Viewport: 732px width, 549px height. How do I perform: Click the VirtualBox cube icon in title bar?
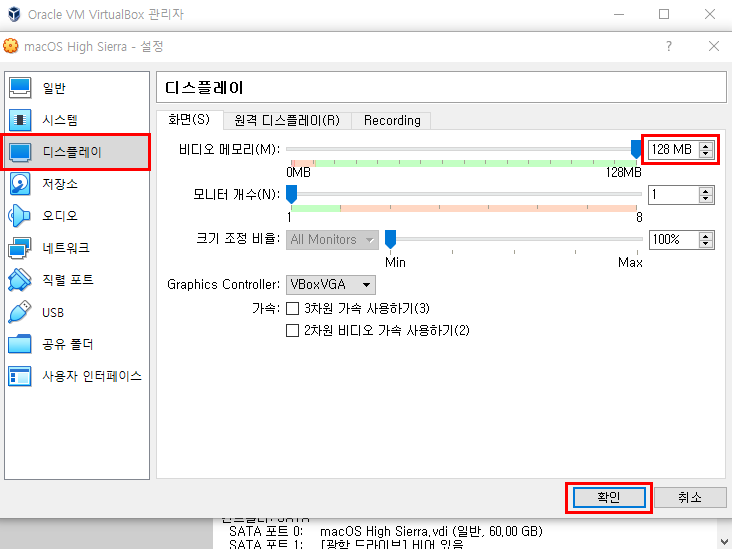14,14
